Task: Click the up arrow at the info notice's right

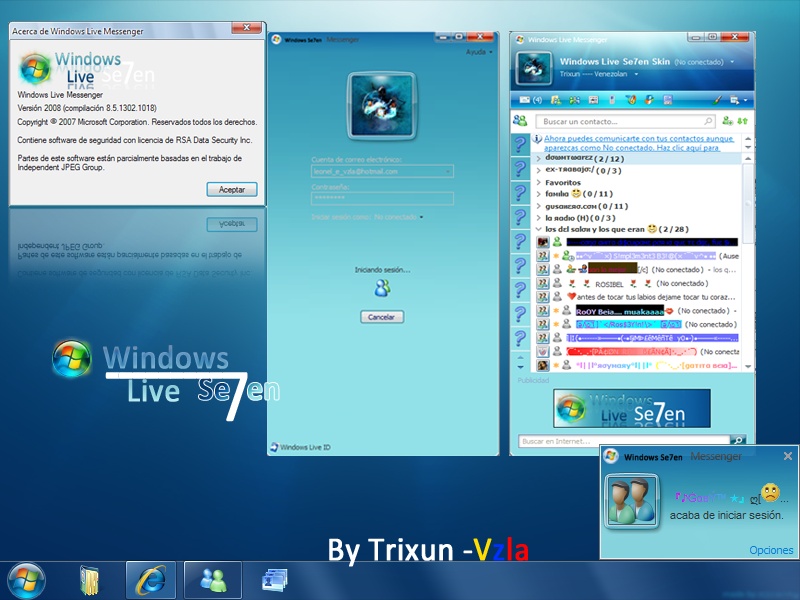Action: click(747, 138)
